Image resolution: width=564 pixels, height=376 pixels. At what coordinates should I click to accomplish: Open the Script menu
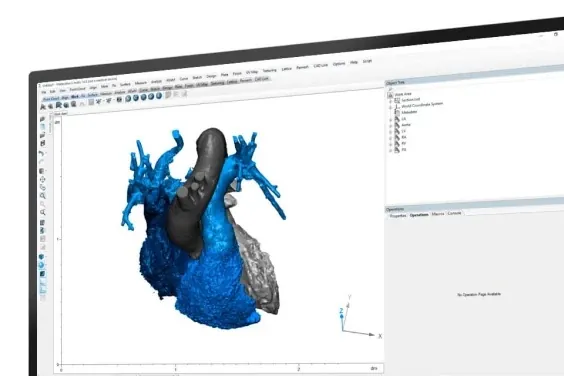pyautogui.click(x=367, y=61)
